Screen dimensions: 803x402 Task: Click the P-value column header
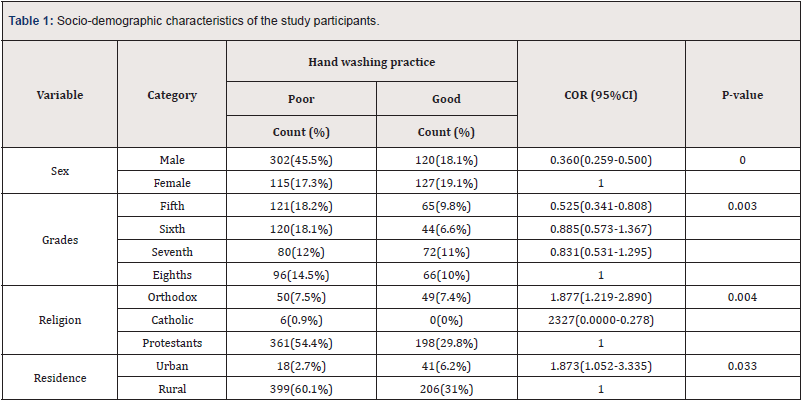743,96
